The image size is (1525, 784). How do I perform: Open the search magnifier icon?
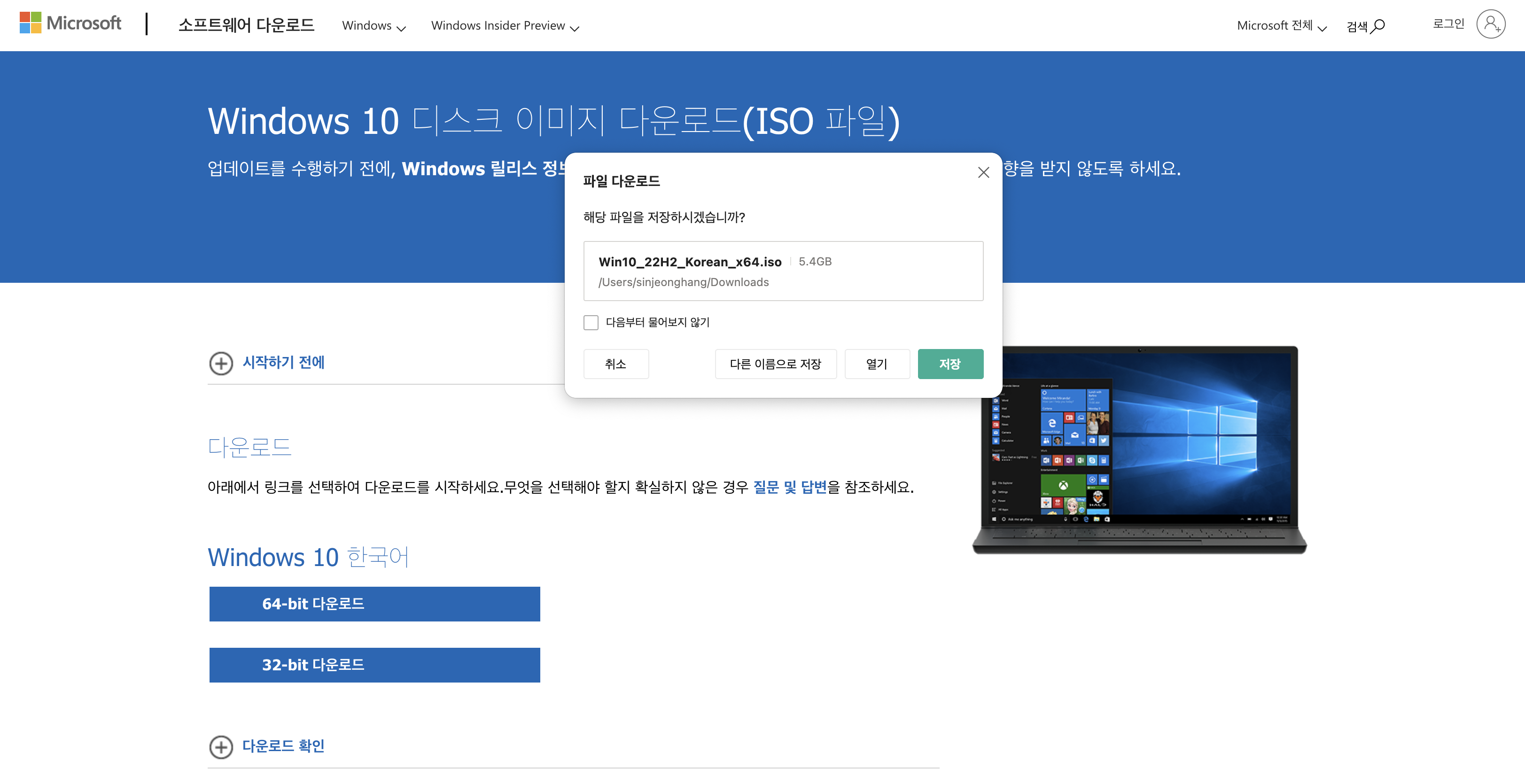click(x=1378, y=26)
